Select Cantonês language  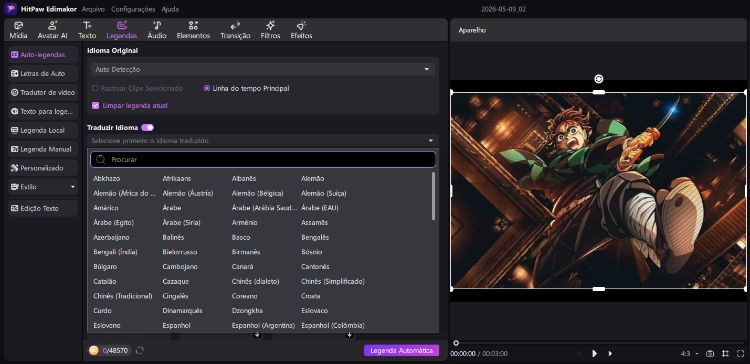point(315,266)
